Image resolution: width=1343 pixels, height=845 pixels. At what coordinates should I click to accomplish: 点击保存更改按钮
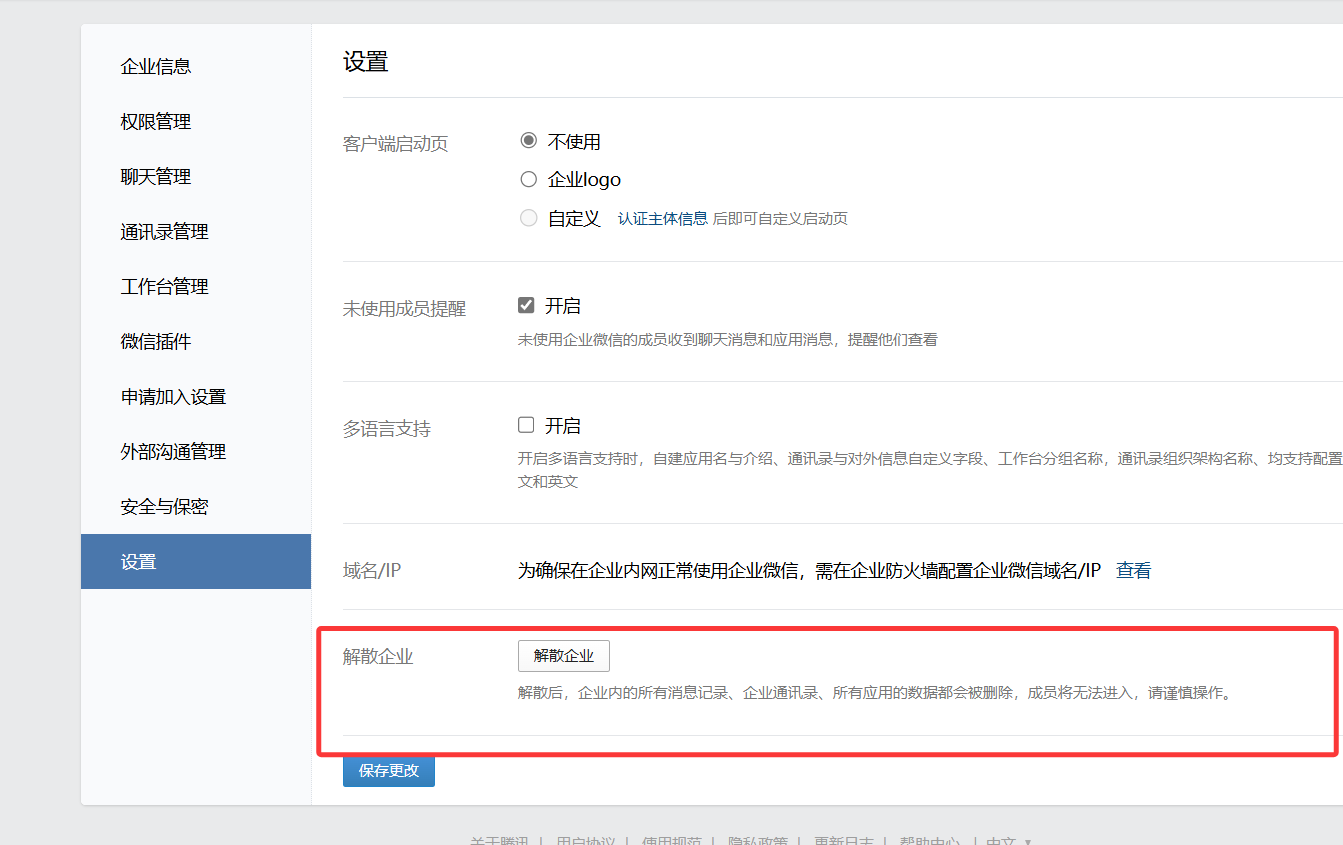[388, 771]
